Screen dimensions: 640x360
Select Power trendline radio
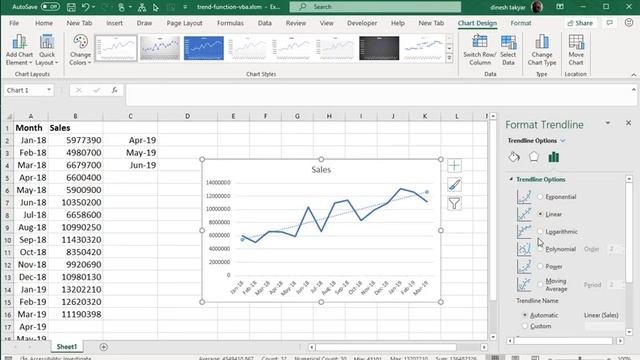tap(540, 267)
